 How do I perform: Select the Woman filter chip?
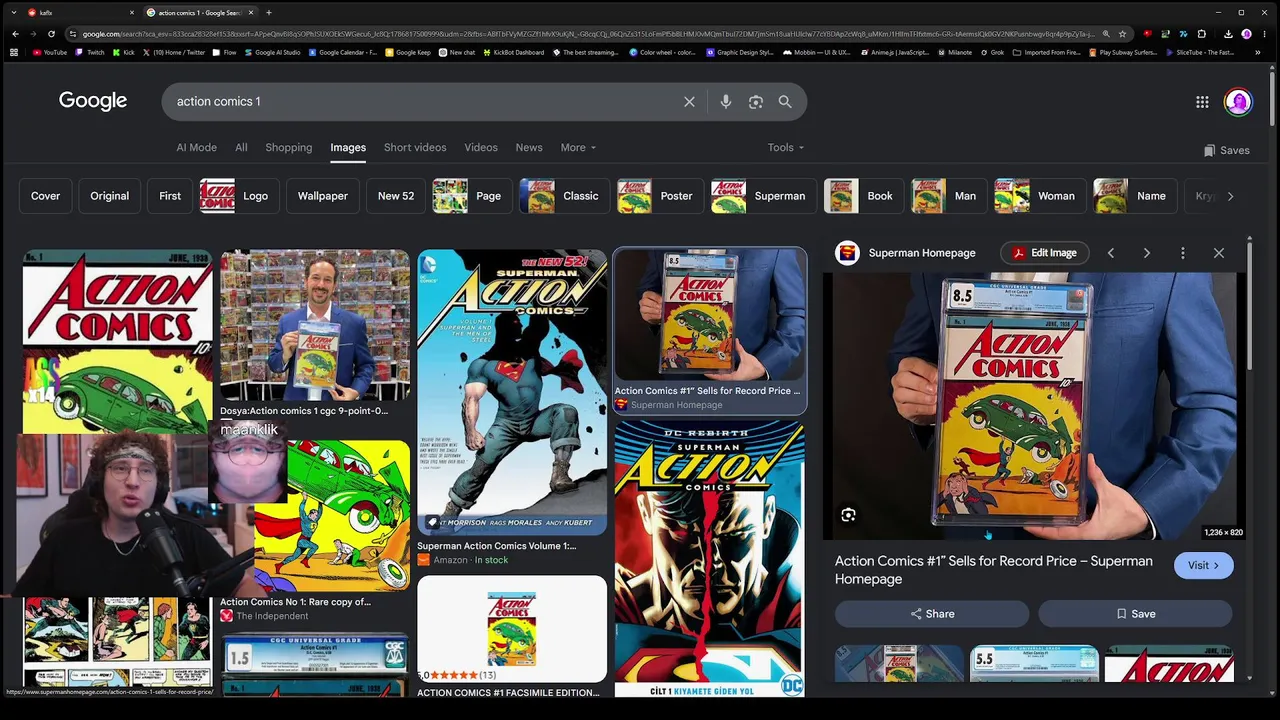pyautogui.click(x=1040, y=196)
